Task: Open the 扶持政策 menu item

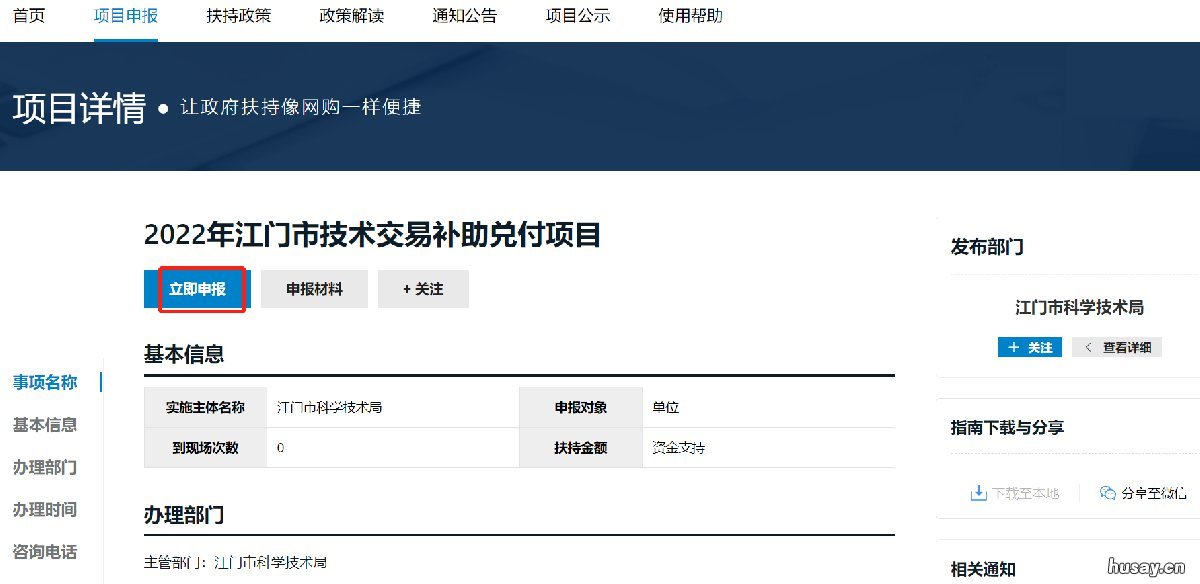Action: click(x=237, y=15)
